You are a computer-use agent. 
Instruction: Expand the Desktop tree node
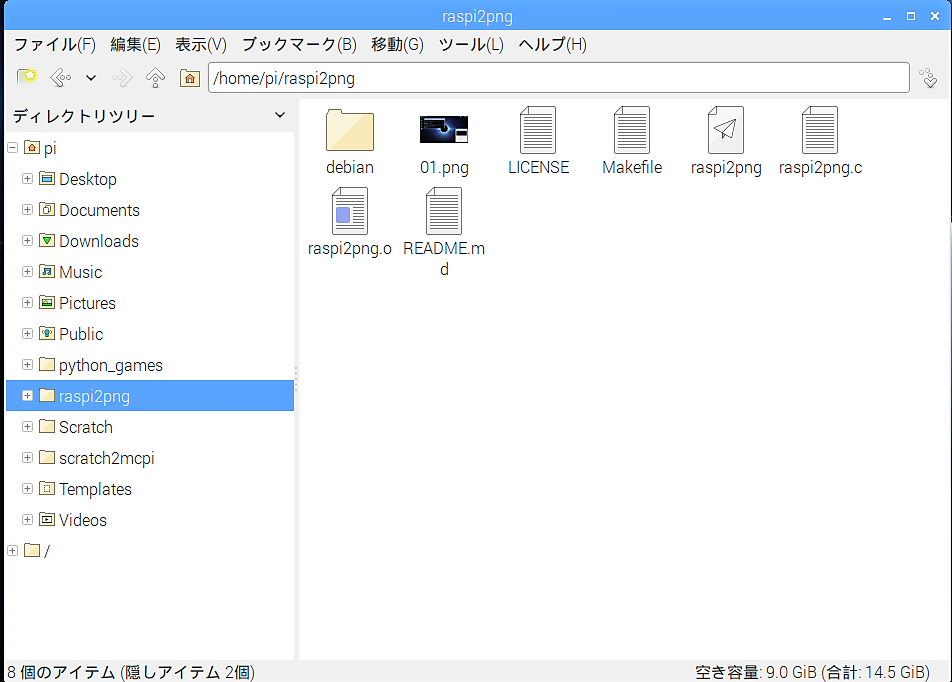[27, 179]
